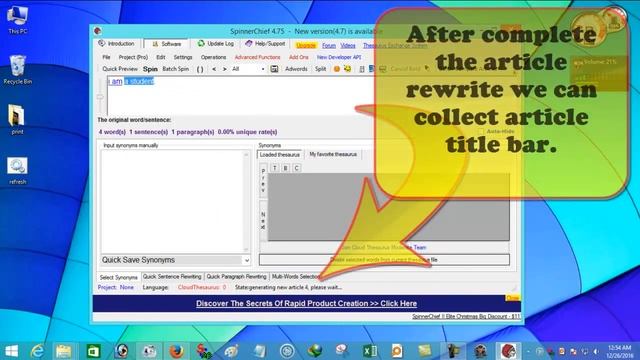Viewport: 640px width, 360px height.
Task: Click Batch Spin in toolbar
Action: pyautogui.click(x=176, y=69)
